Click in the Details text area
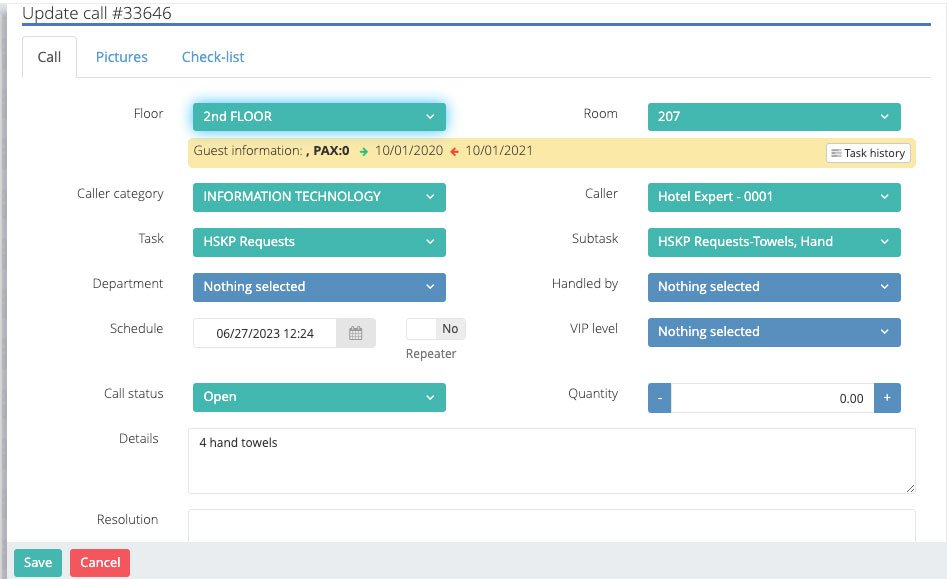The width and height of the screenshot is (947, 579). (551, 461)
